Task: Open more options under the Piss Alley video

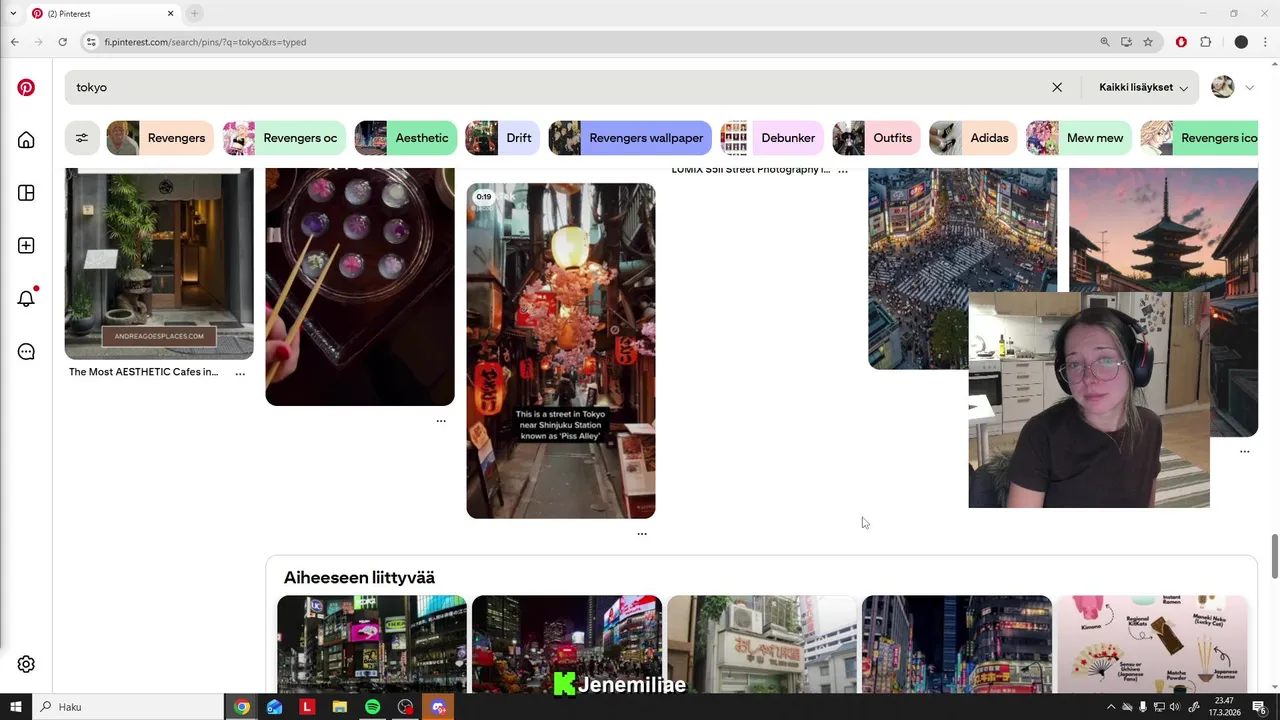Action: 642,534
